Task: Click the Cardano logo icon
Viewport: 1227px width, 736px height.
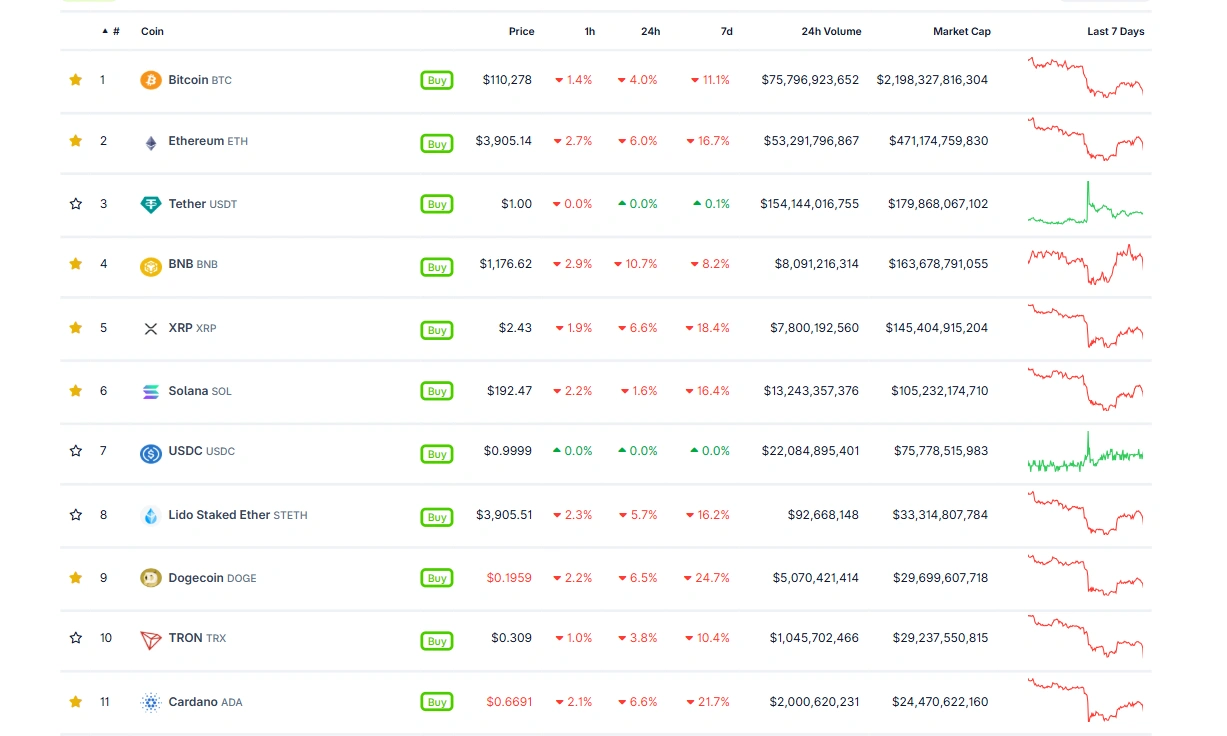Action: [151, 702]
